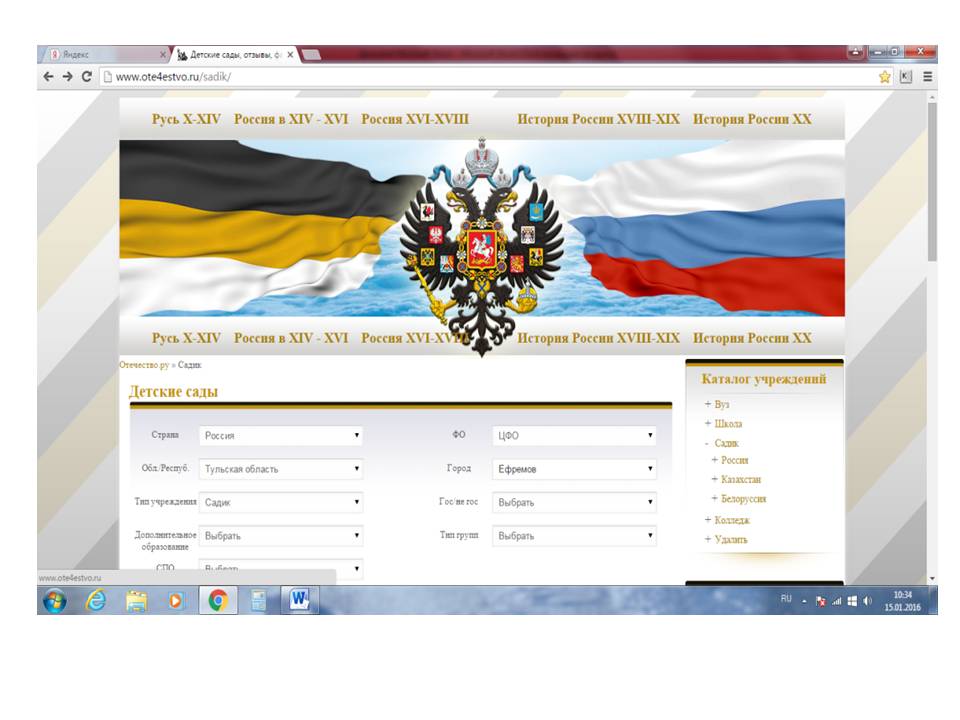Screen dimensions: 960x720
Task: Show hidden tray icons arrow
Action: point(804,601)
